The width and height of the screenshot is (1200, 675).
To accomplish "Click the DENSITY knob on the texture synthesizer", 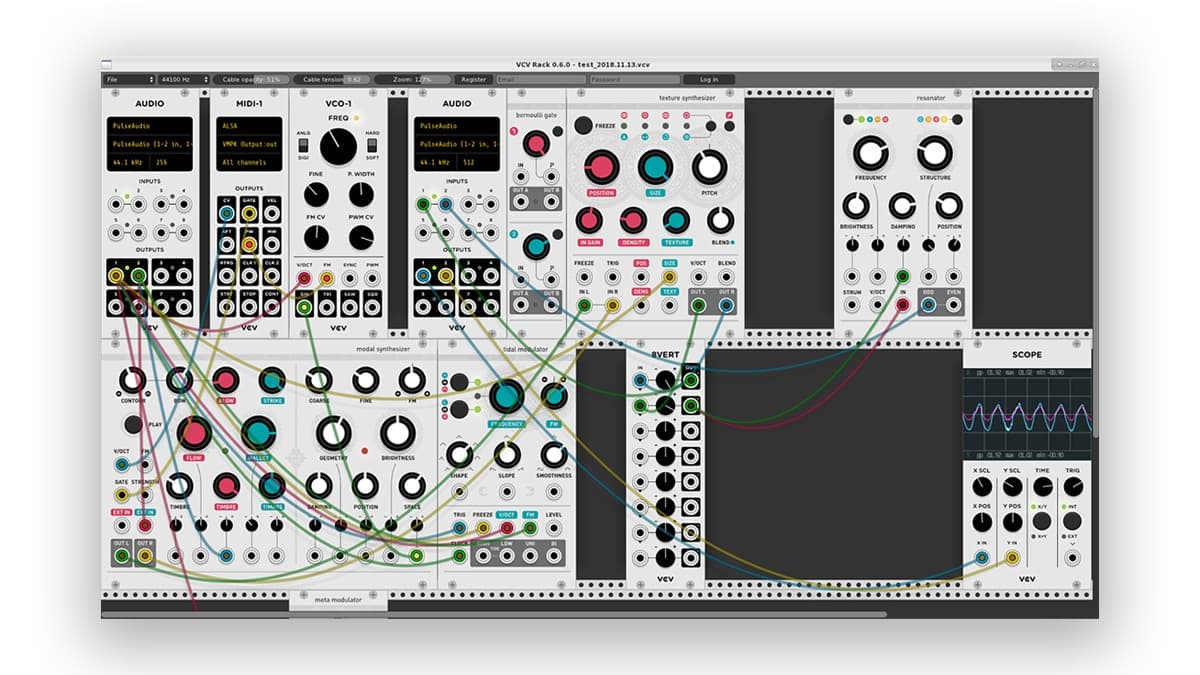I will coord(634,220).
